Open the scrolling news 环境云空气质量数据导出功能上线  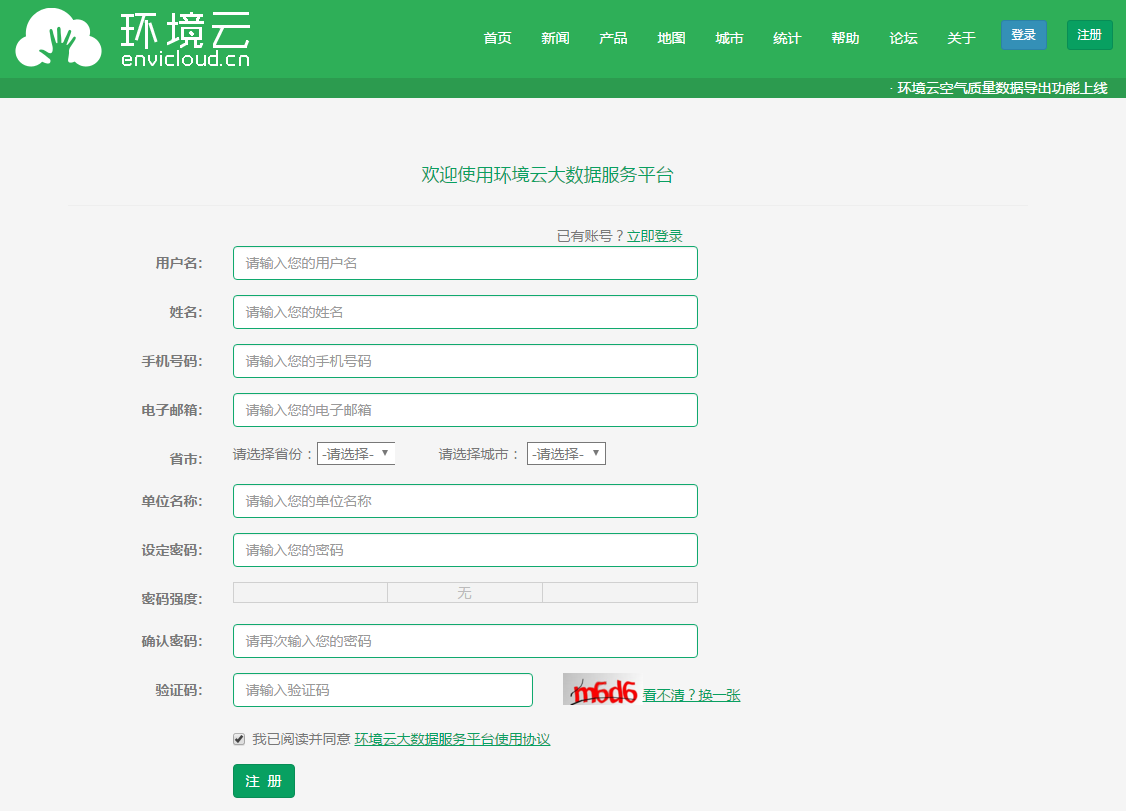tap(1002, 88)
